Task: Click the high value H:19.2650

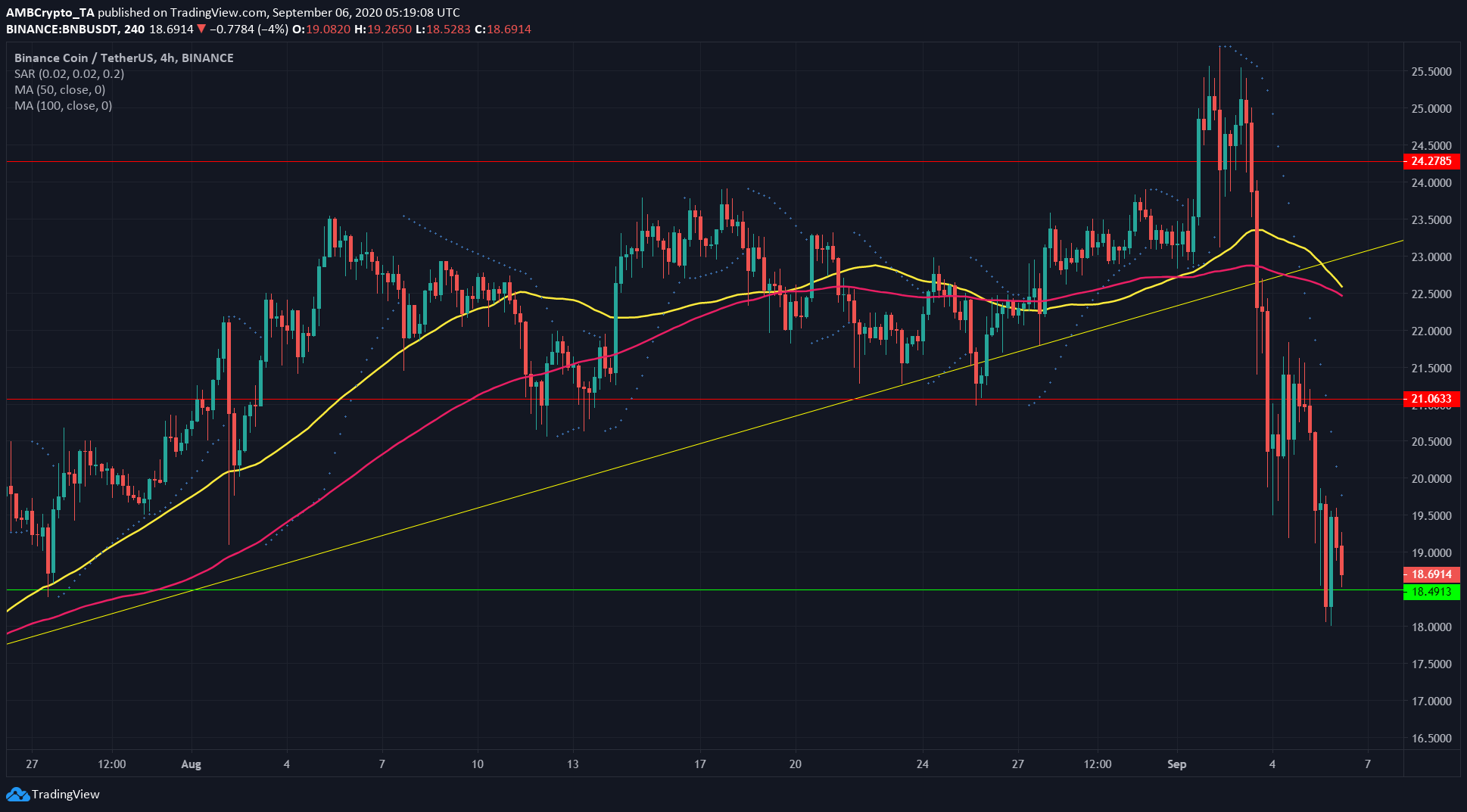Action: click(x=383, y=29)
